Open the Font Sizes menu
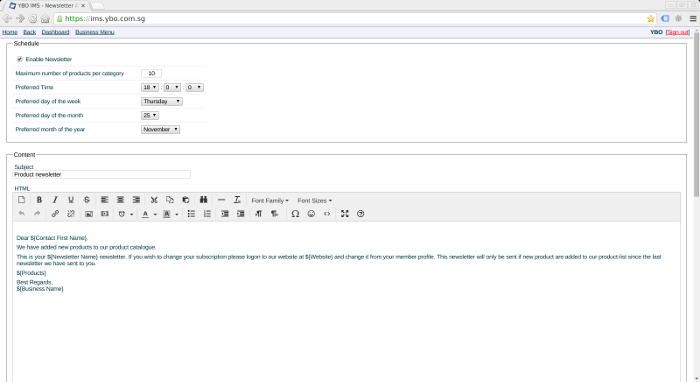The image size is (700, 382). (314, 200)
